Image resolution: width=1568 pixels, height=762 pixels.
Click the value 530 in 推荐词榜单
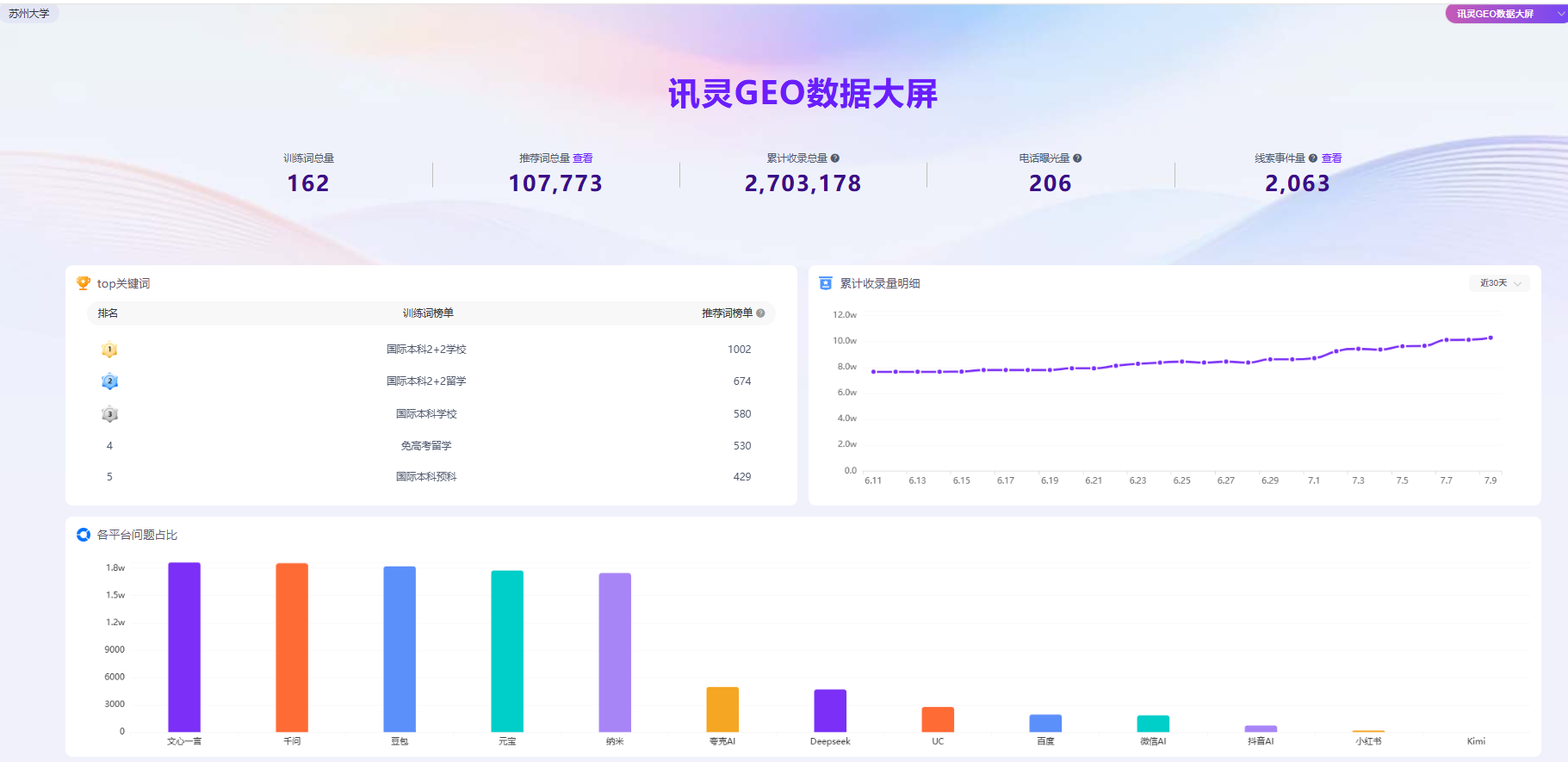[742, 446]
